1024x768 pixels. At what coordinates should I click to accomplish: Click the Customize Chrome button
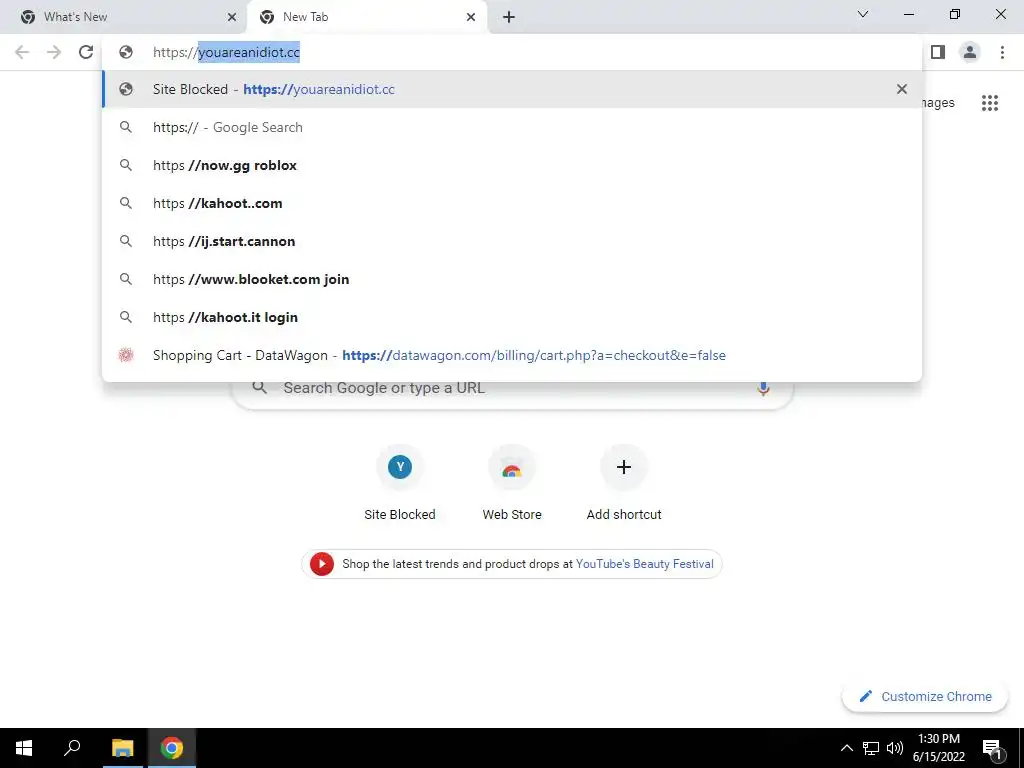[925, 696]
